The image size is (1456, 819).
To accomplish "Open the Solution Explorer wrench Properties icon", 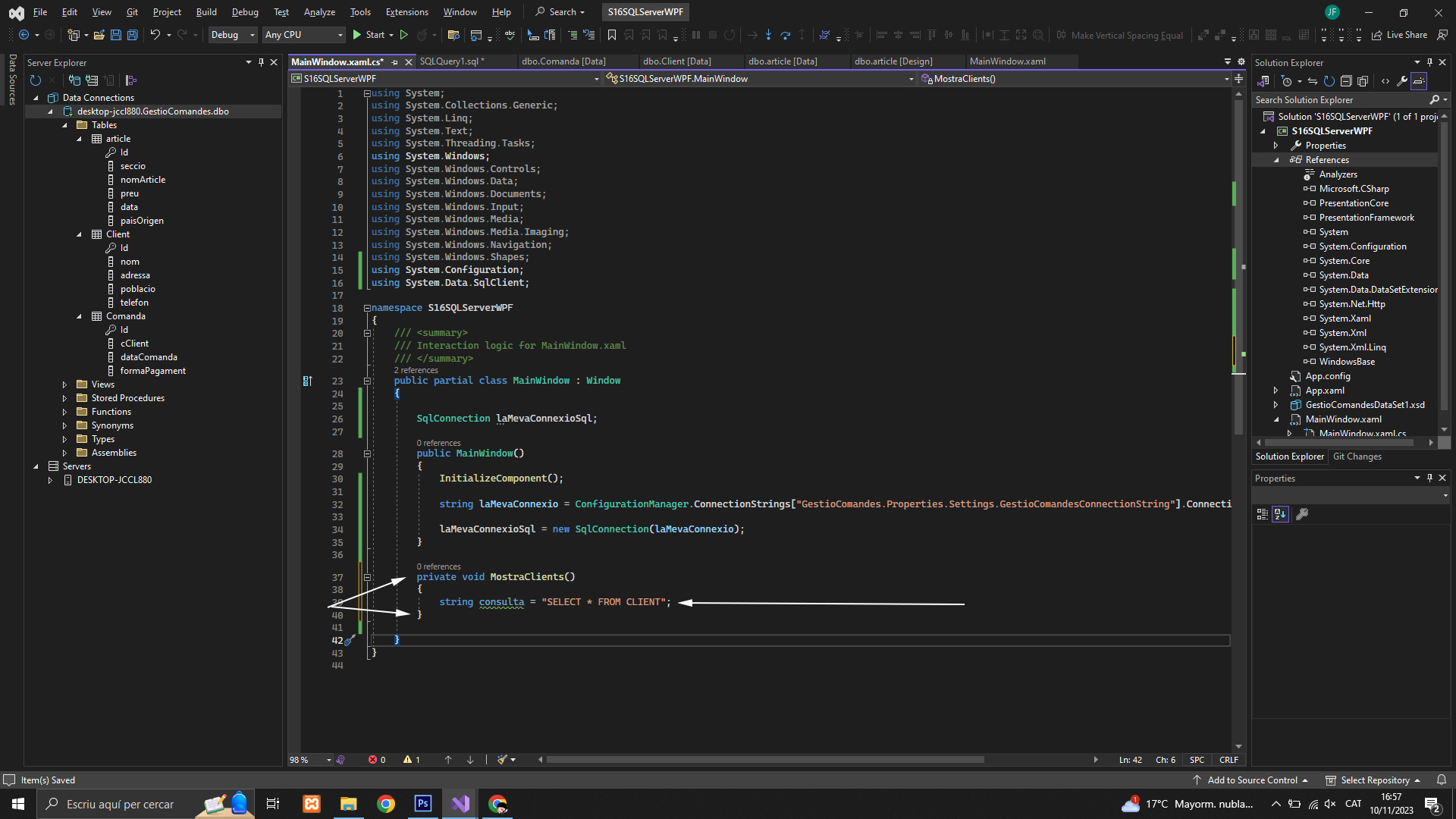I will [x=1402, y=81].
